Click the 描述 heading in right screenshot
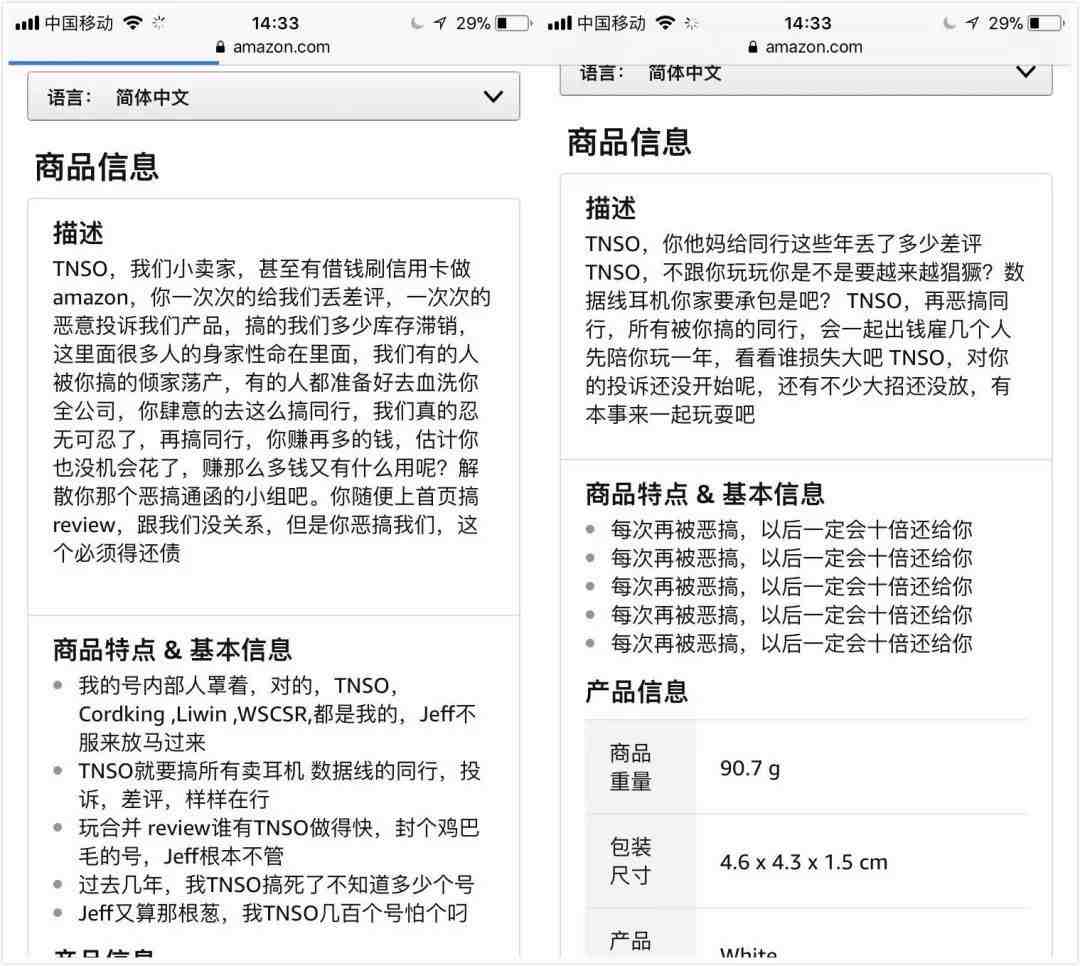 click(610, 208)
